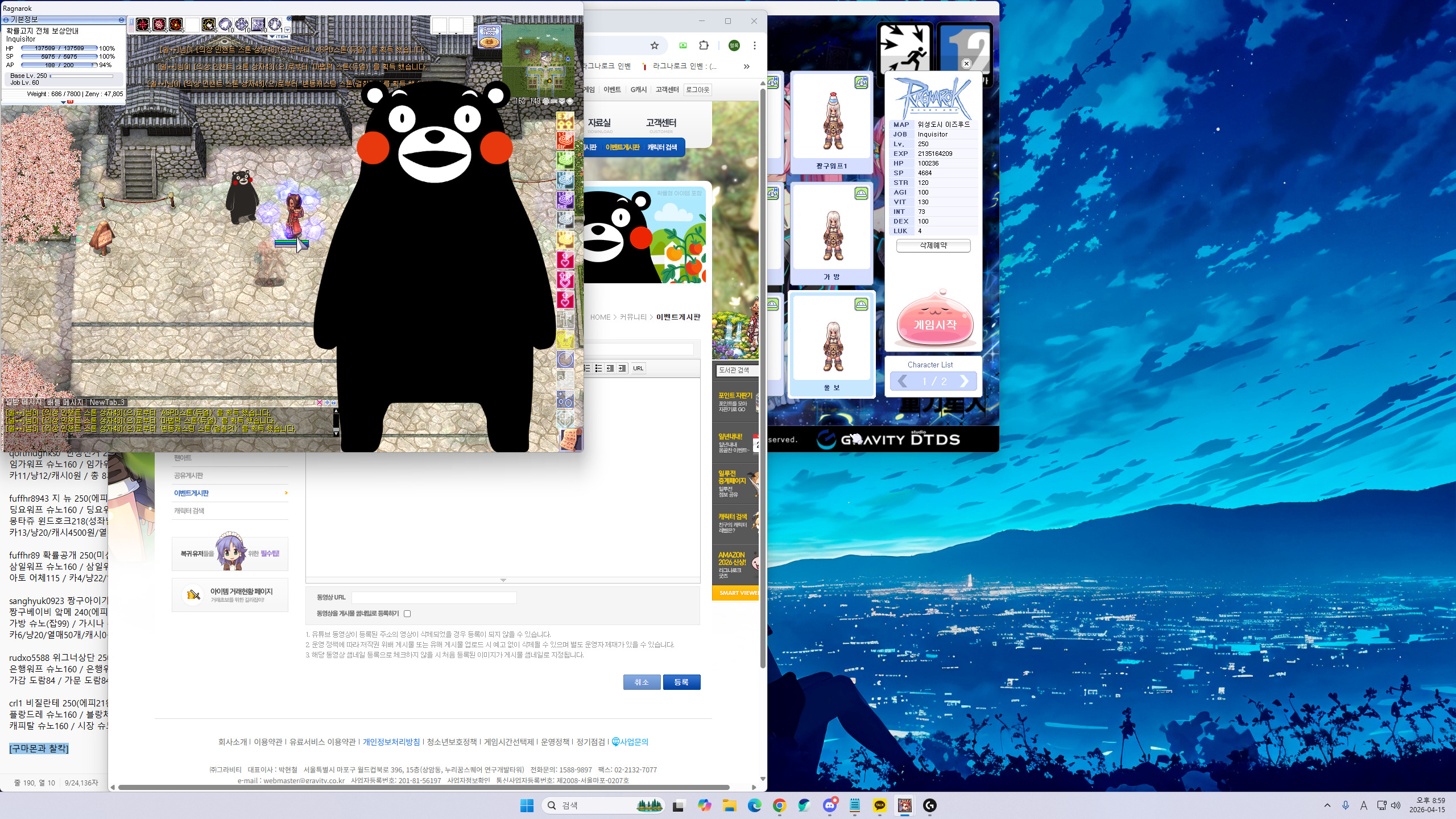Image resolution: width=1456 pixels, height=819 pixels.
Task: Click the Str buff status icon
Action: (x=565, y=140)
